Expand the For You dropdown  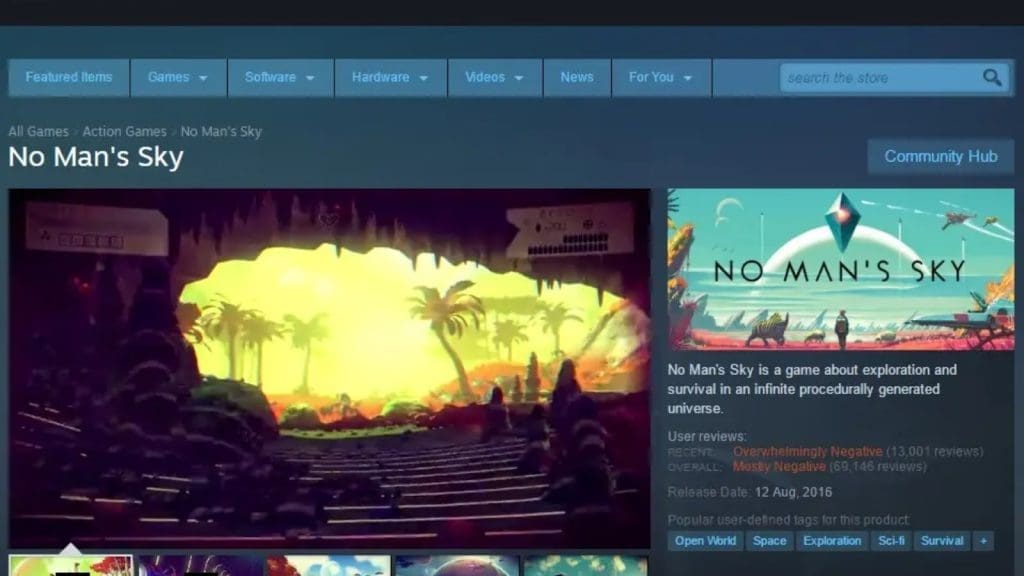click(661, 78)
